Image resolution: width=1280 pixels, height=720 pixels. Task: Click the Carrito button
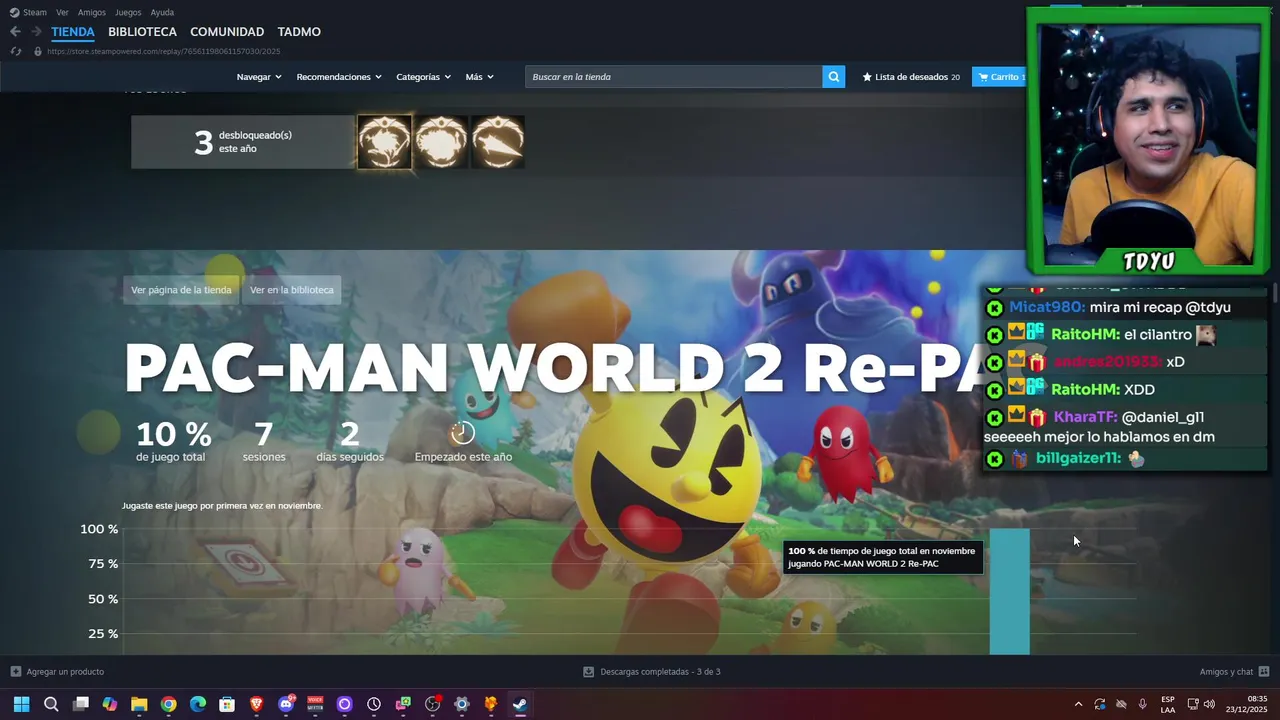click(x=998, y=77)
